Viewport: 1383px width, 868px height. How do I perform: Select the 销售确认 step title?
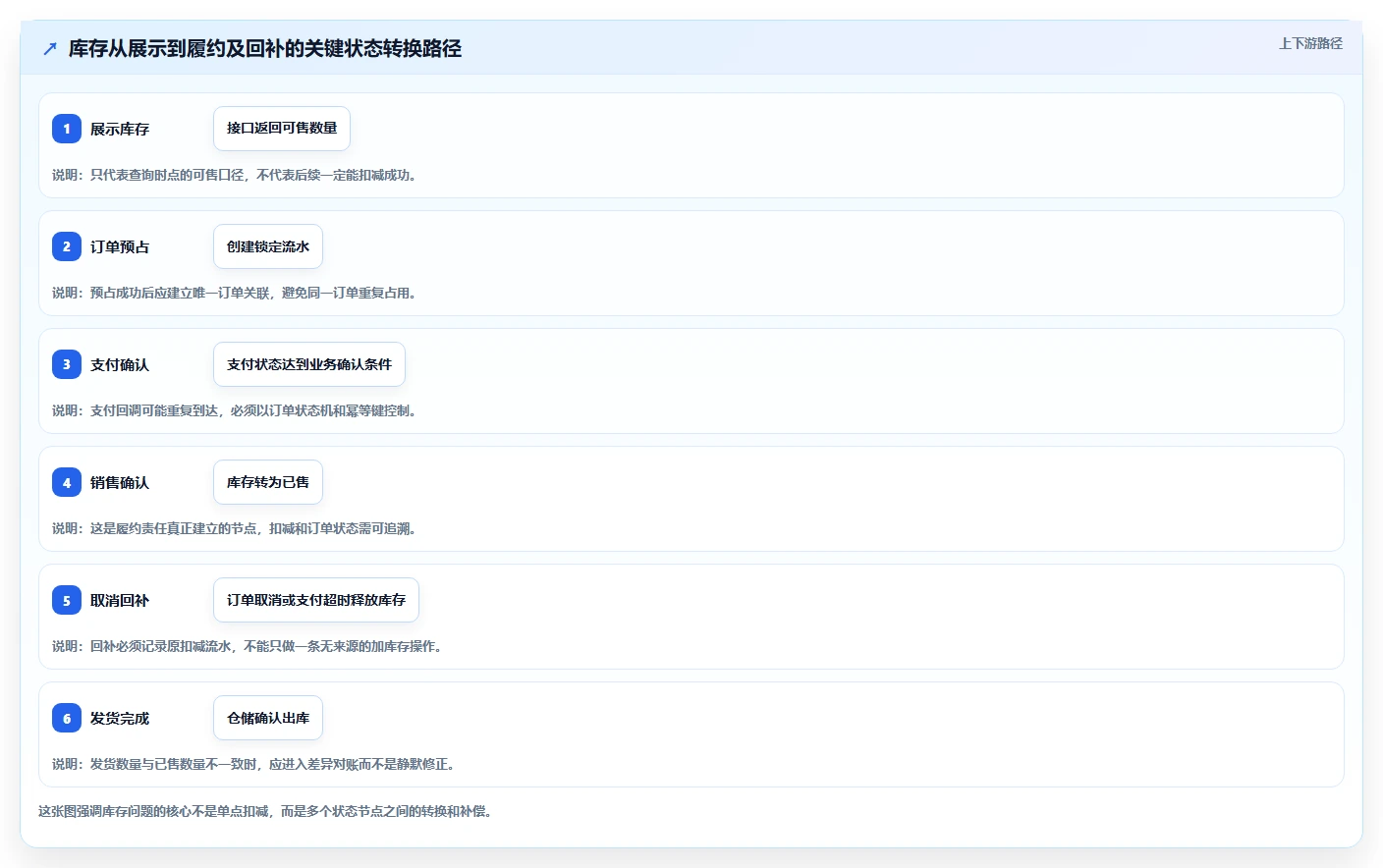120,482
